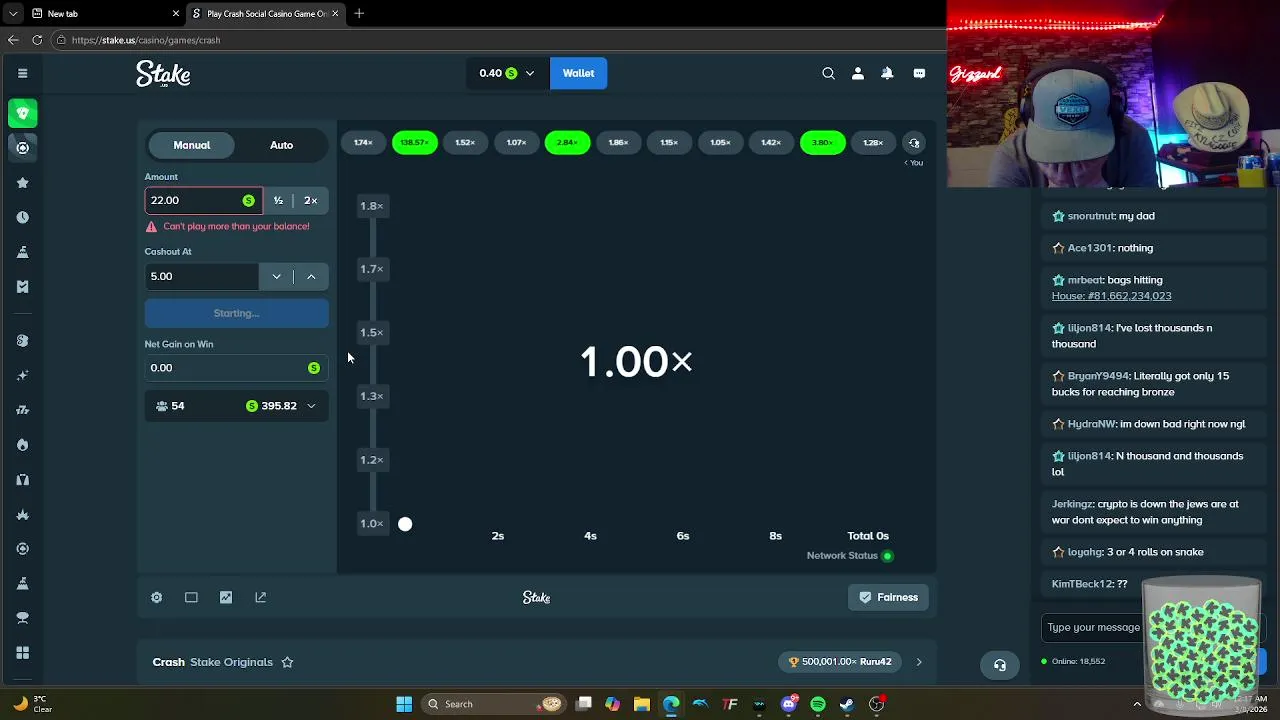
Task: Click weather widget in taskbar
Action: point(32,704)
